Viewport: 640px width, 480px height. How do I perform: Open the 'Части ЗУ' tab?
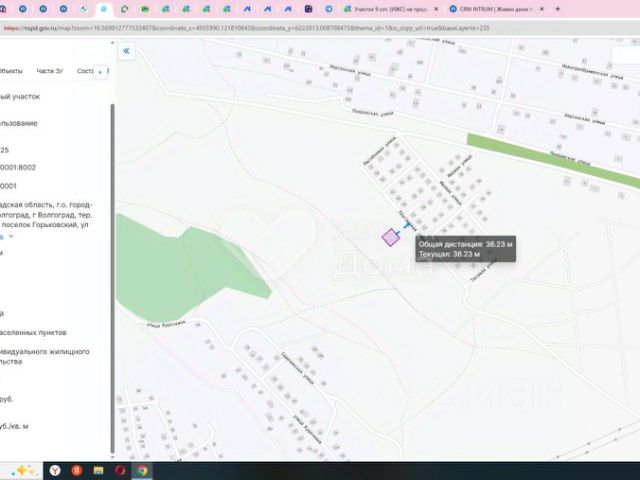pos(50,71)
